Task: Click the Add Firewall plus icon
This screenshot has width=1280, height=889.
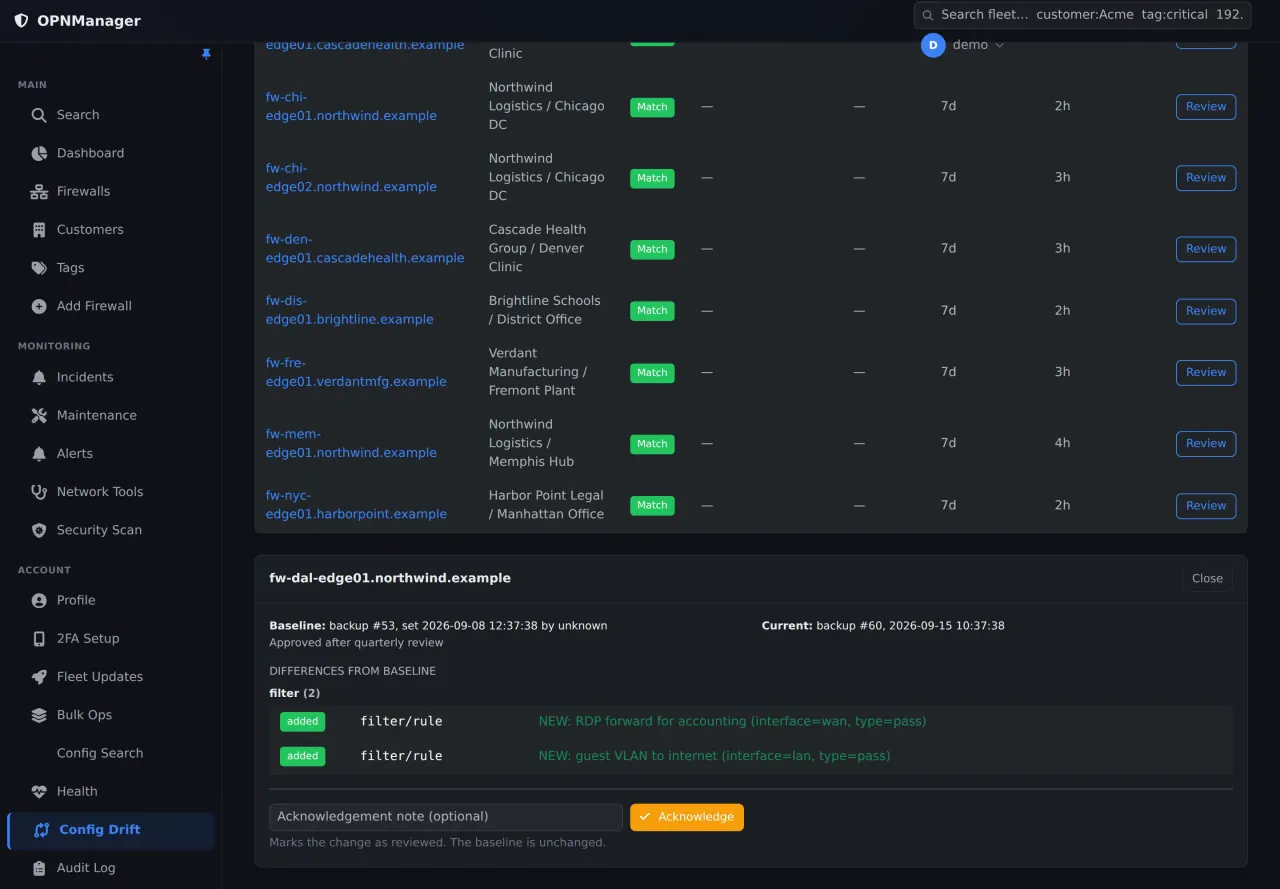Action: (39, 306)
